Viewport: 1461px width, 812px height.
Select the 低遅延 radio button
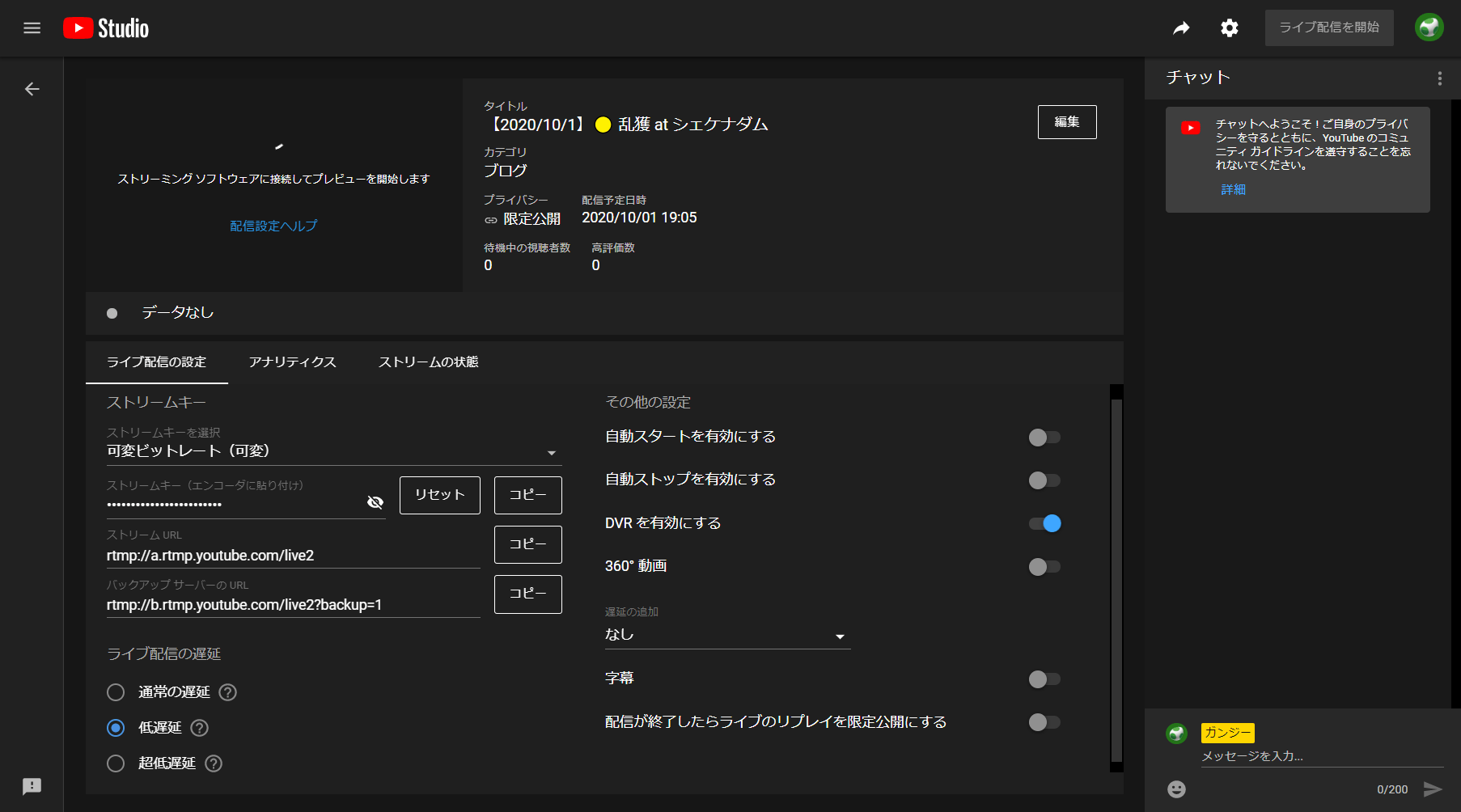pyautogui.click(x=116, y=728)
